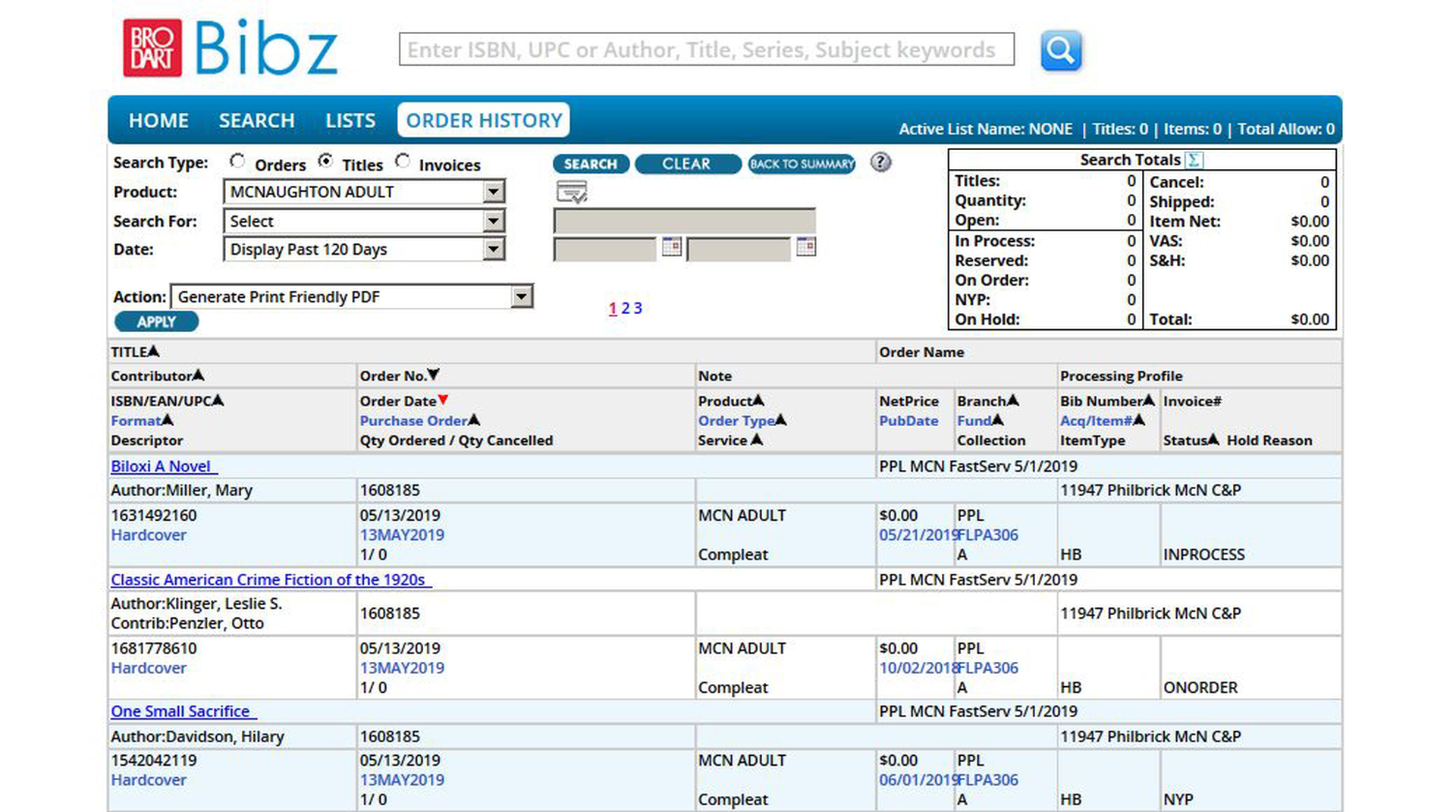
Task: Click the help question mark icon
Action: [x=880, y=162]
